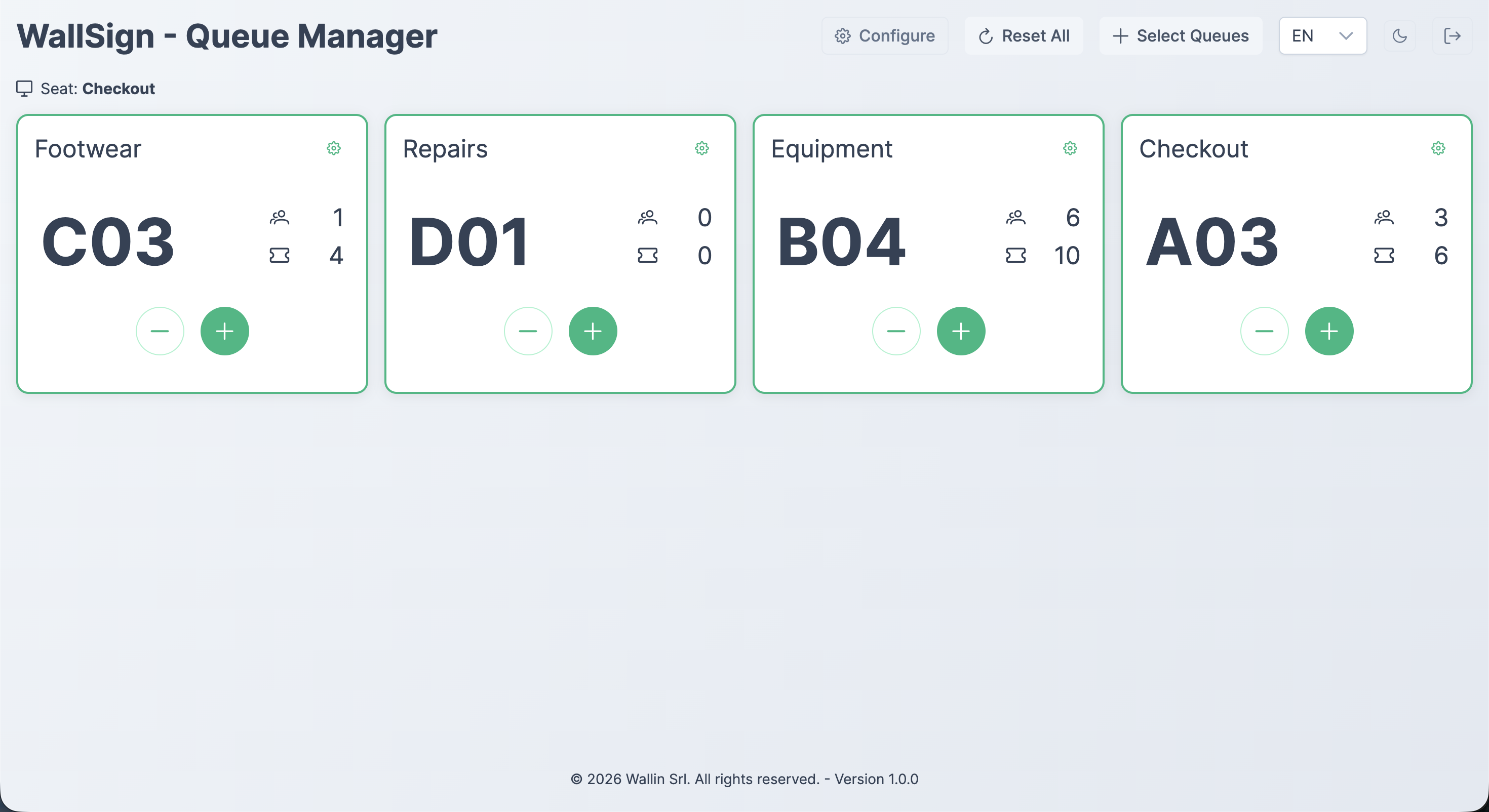Click the current ticket D01
This screenshot has height=812, width=1489.
tap(469, 242)
